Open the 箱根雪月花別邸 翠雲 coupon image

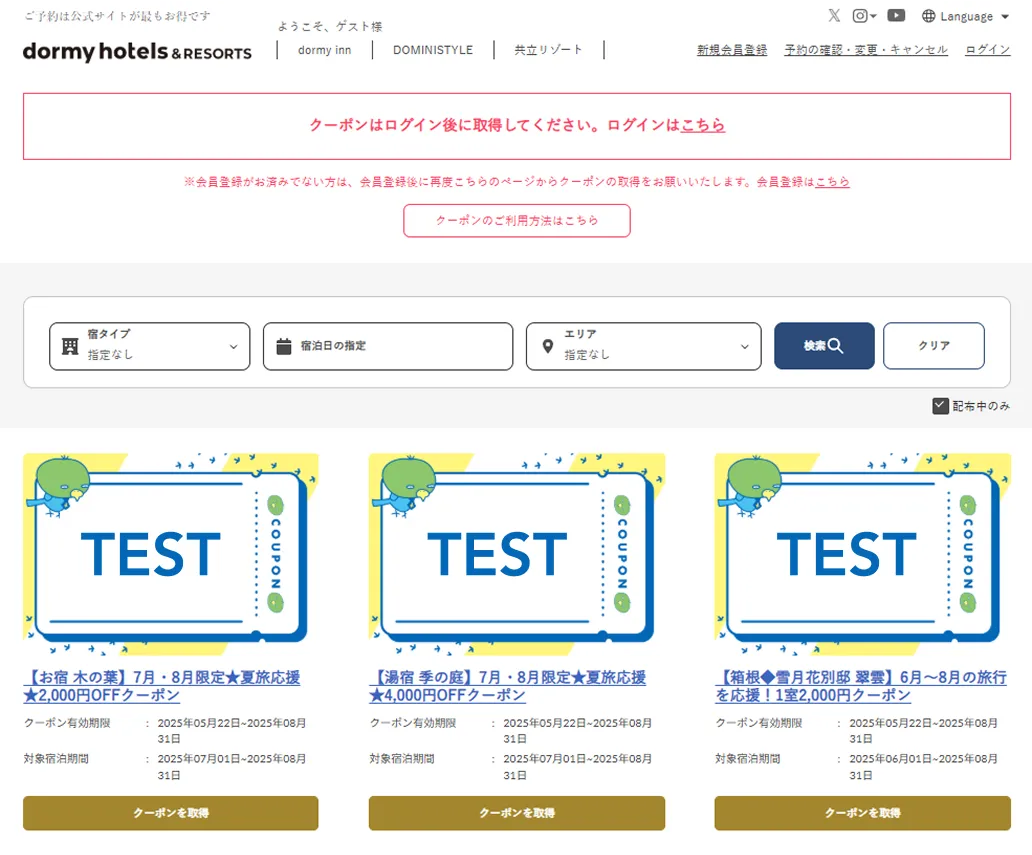click(x=863, y=554)
